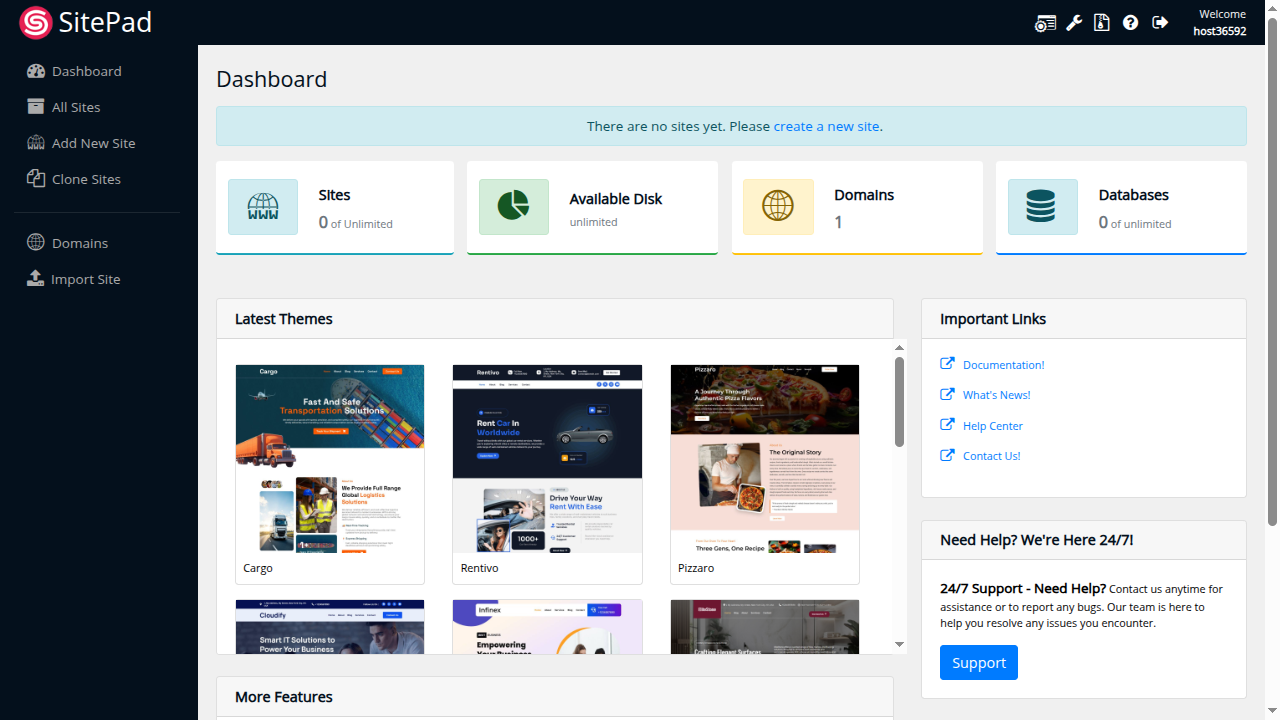
Task: Follow the 'create a new site' link
Action: pyautogui.click(x=826, y=127)
